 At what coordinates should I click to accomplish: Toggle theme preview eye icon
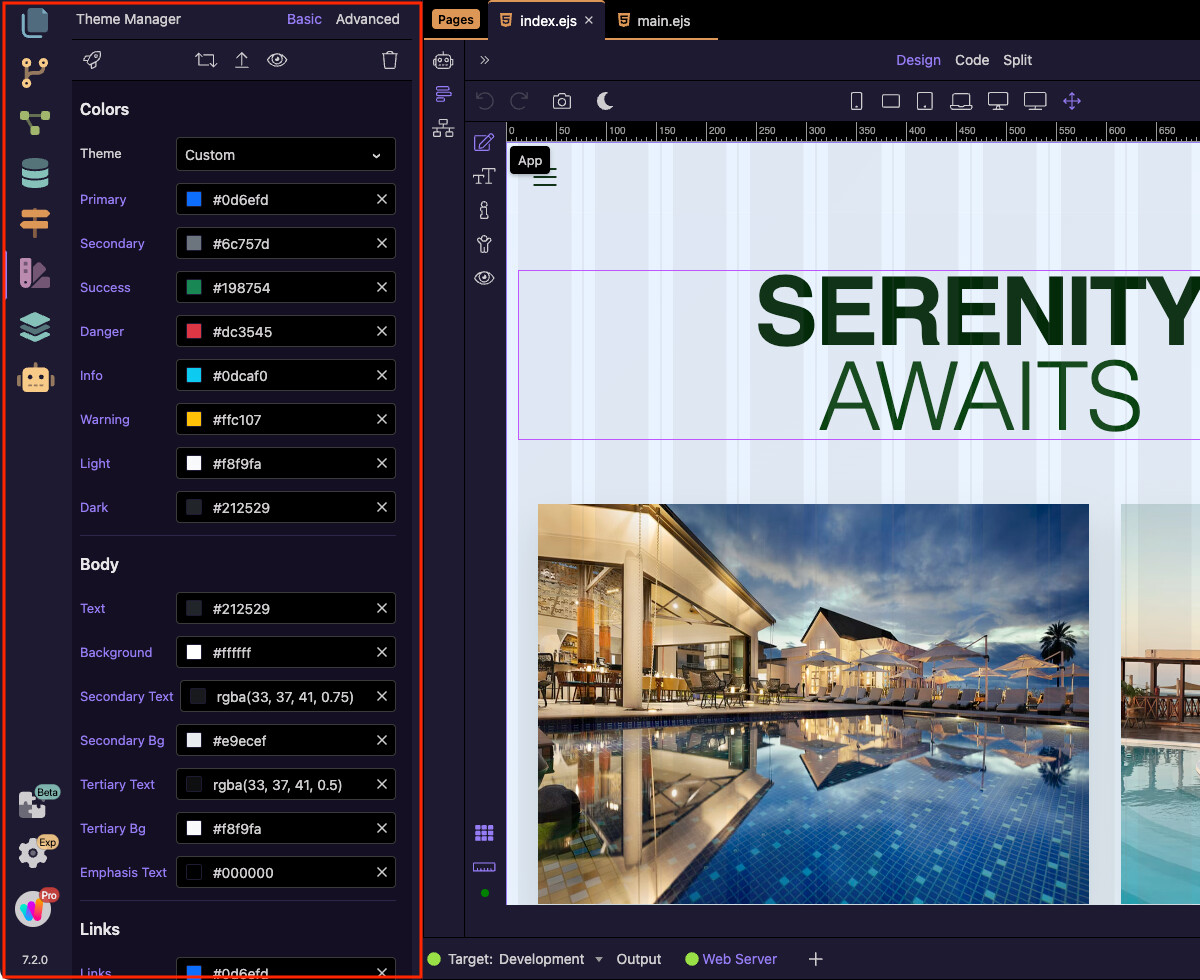pos(277,60)
